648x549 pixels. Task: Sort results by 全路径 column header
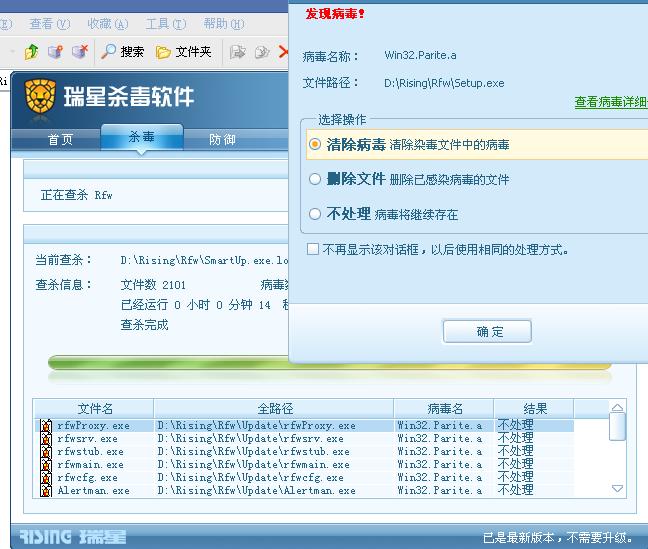[274, 409]
